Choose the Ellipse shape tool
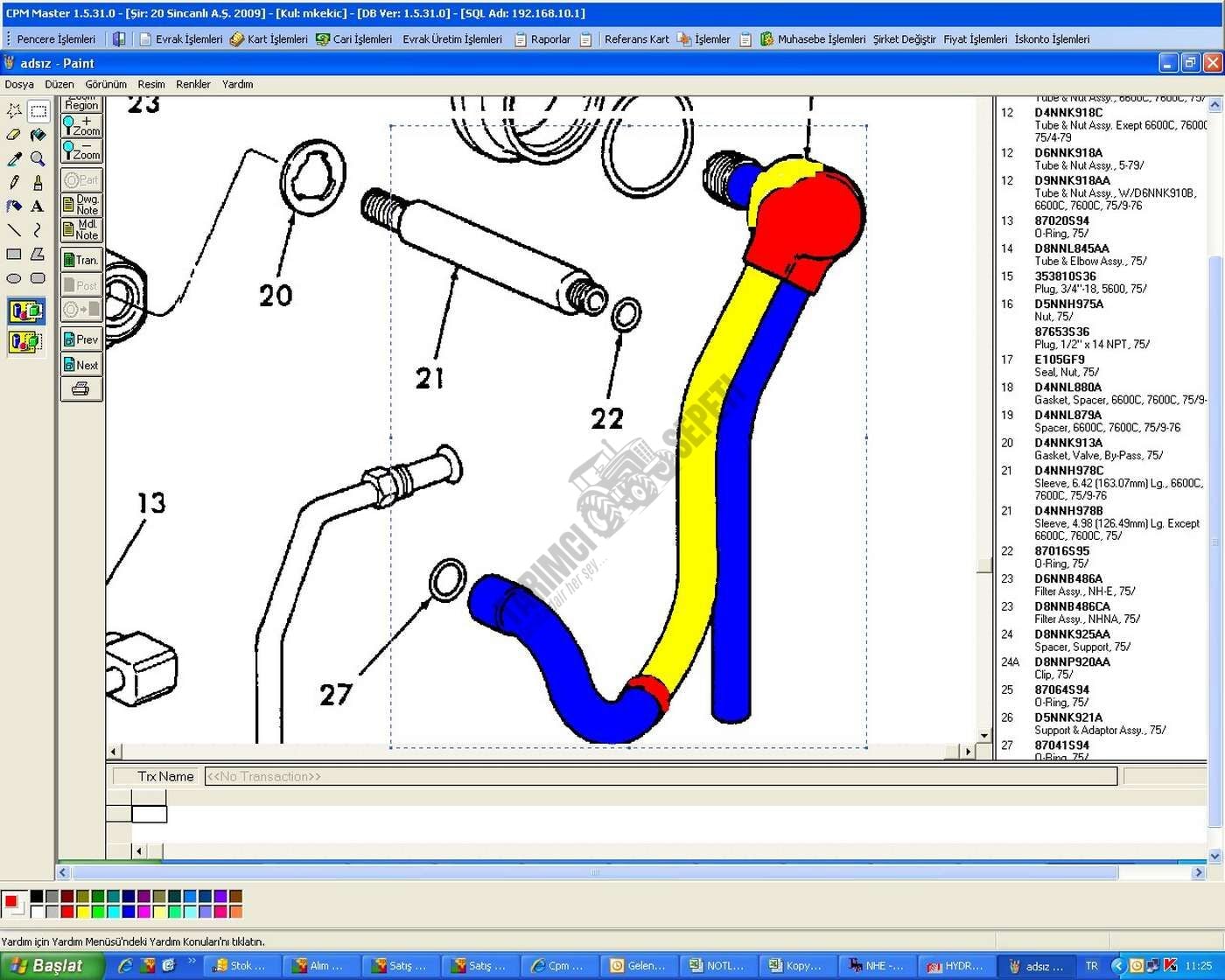The height and width of the screenshot is (980, 1225). (x=14, y=278)
